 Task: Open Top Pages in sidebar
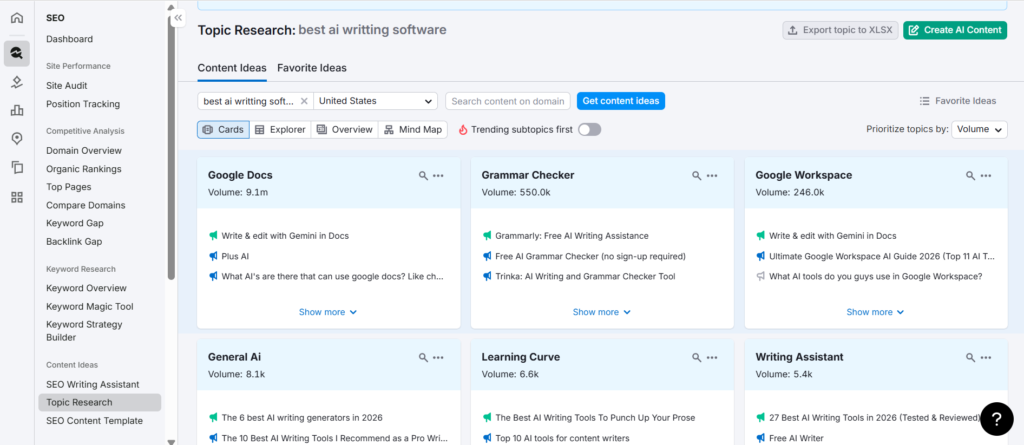[x=69, y=187]
